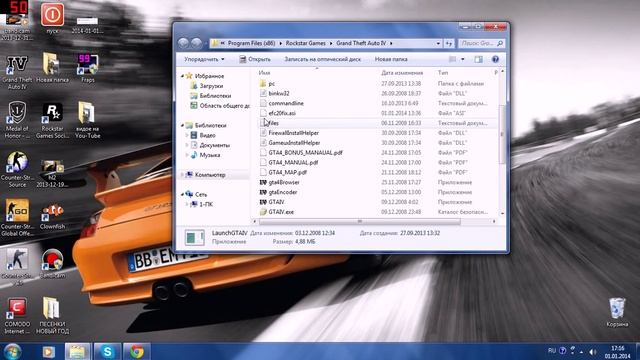
Task: Collapse the Библиотеки tree section
Action: [182, 125]
